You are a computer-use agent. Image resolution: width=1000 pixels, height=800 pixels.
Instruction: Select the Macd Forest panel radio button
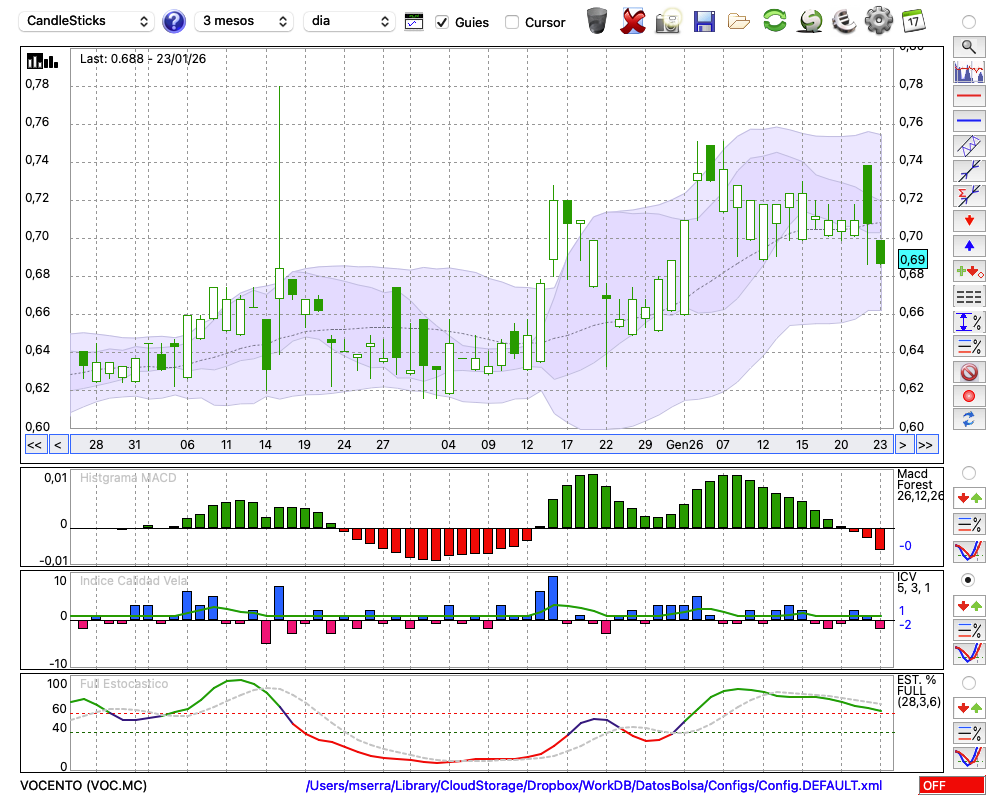pyautogui.click(x=968, y=472)
